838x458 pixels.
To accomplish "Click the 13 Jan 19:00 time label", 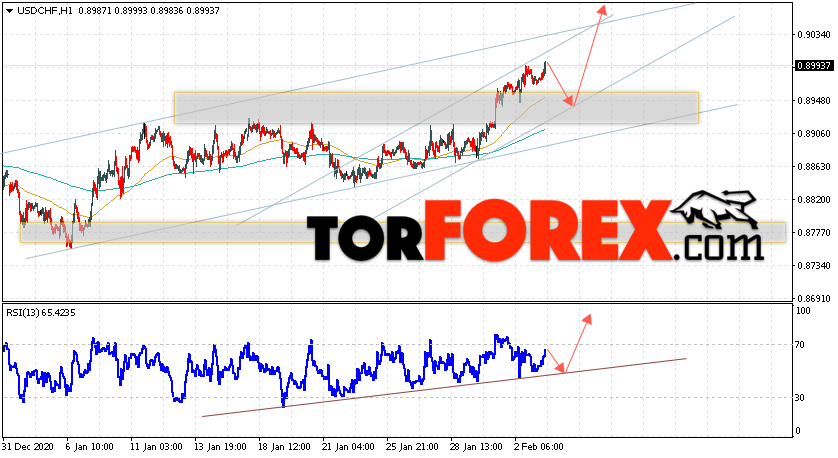I will point(220,447).
